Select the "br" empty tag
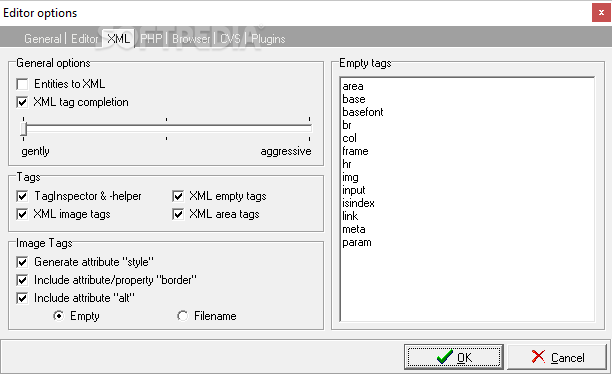612x375 pixels. pyautogui.click(x=347, y=125)
